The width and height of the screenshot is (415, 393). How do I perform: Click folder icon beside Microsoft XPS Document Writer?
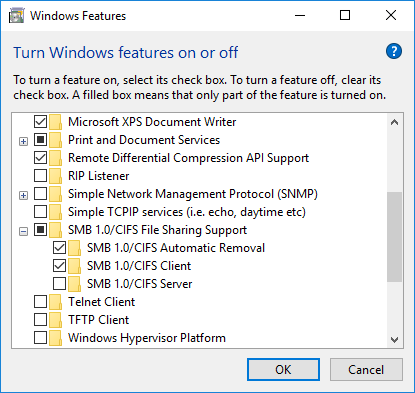coord(55,122)
